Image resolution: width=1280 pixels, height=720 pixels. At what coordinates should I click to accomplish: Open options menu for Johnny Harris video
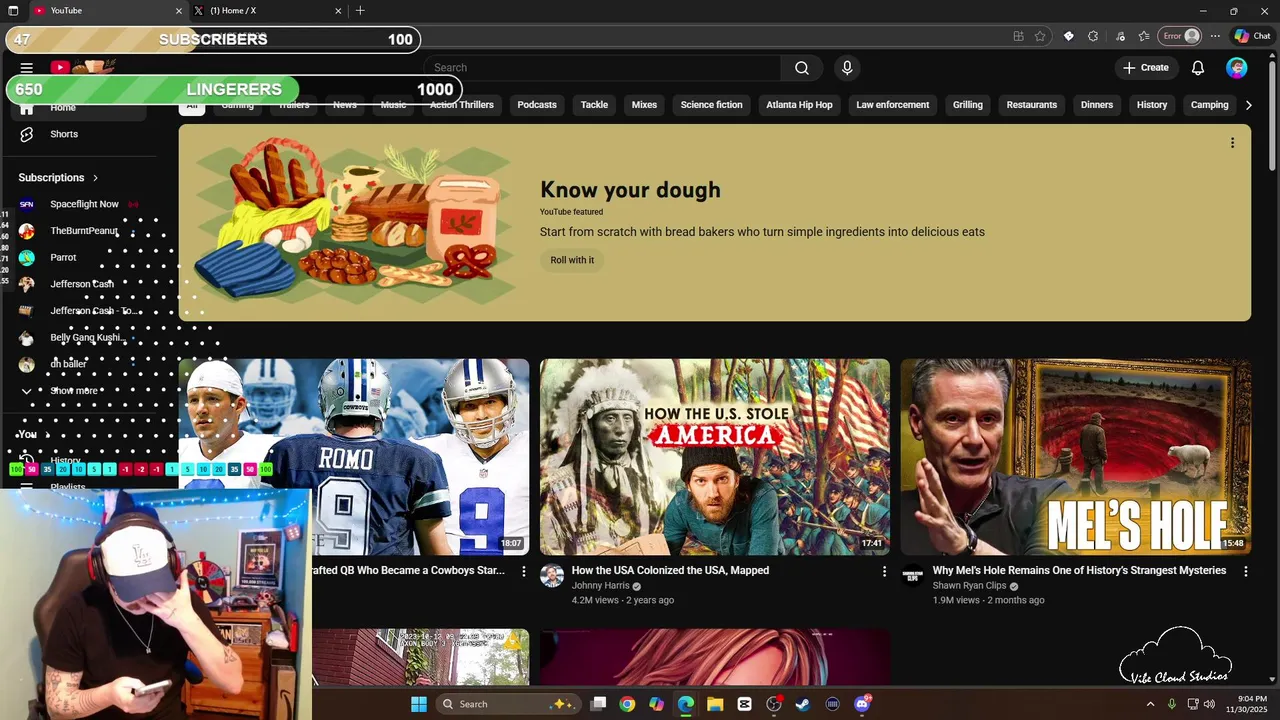pos(884,571)
